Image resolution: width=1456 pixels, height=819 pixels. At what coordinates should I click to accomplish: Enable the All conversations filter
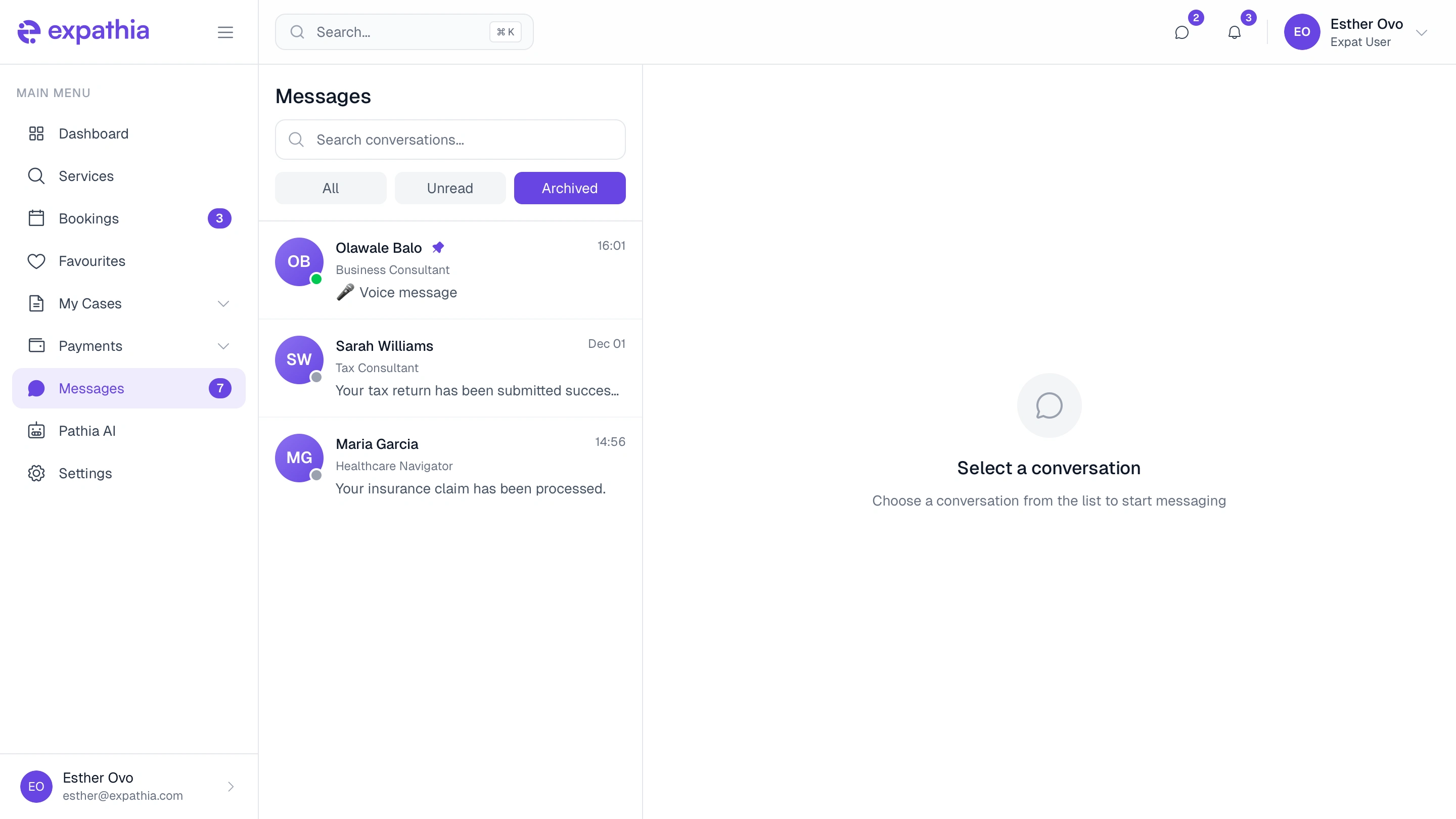pyautogui.click(x=330, y=188)
